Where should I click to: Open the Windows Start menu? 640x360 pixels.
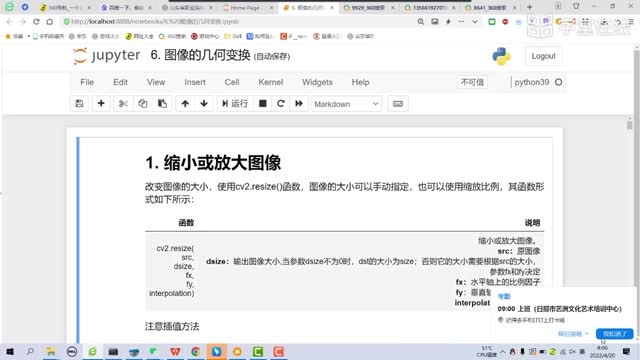(x=10, y=351)
